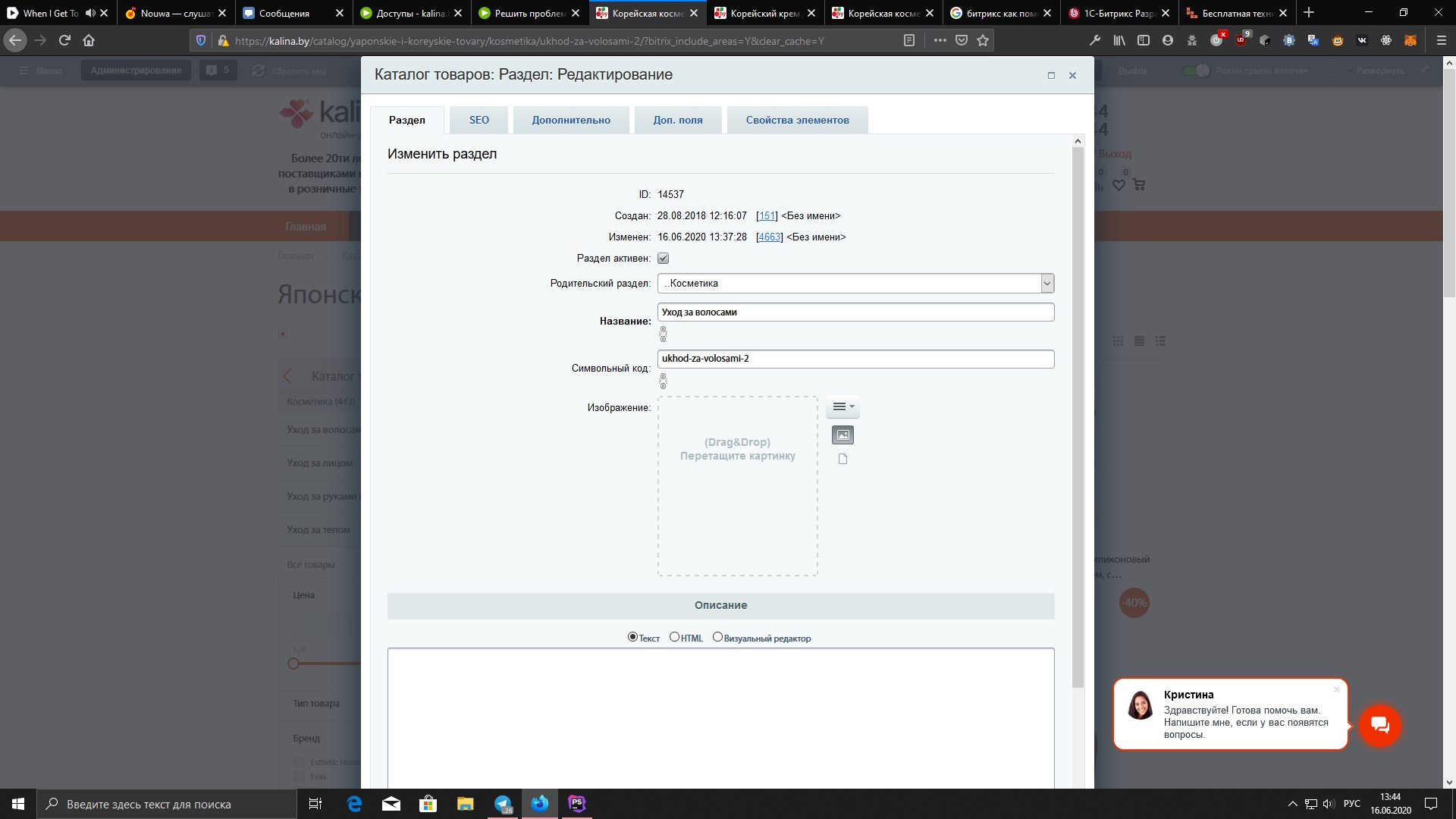Dismiss the Кристина chat greeting popup
The image size is (1456, 819).
pos(1336,689)
